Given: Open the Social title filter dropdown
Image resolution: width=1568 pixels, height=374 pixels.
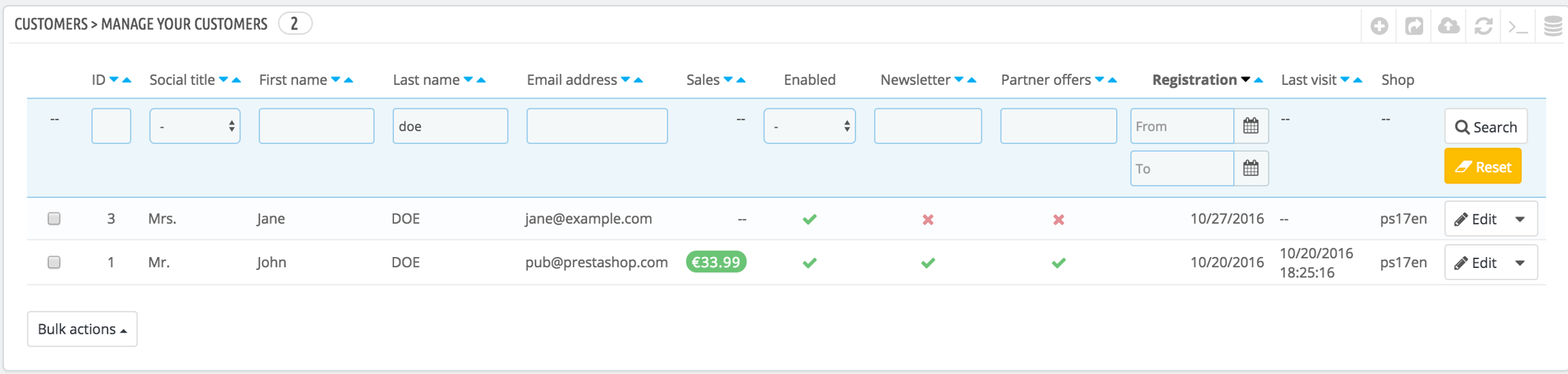Looking at the screenshot, I should pyautogui.click(x=195, y=126).
